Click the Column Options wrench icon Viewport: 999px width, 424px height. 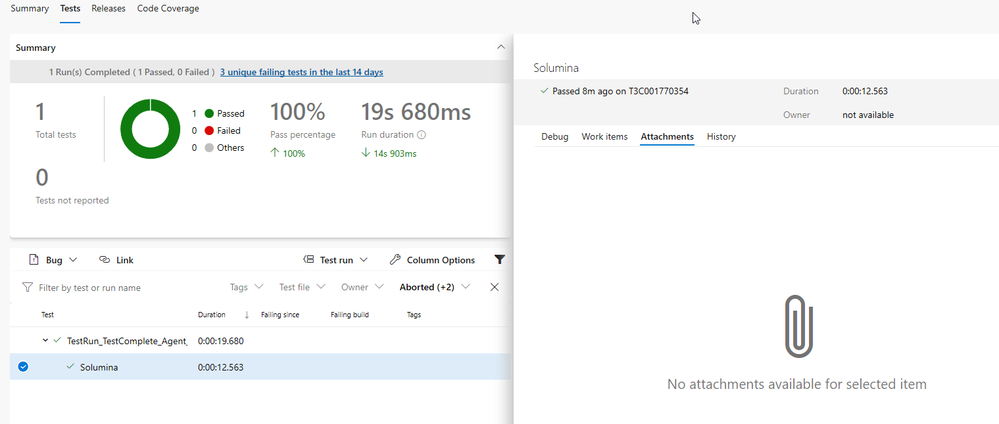tap(395, 260)
